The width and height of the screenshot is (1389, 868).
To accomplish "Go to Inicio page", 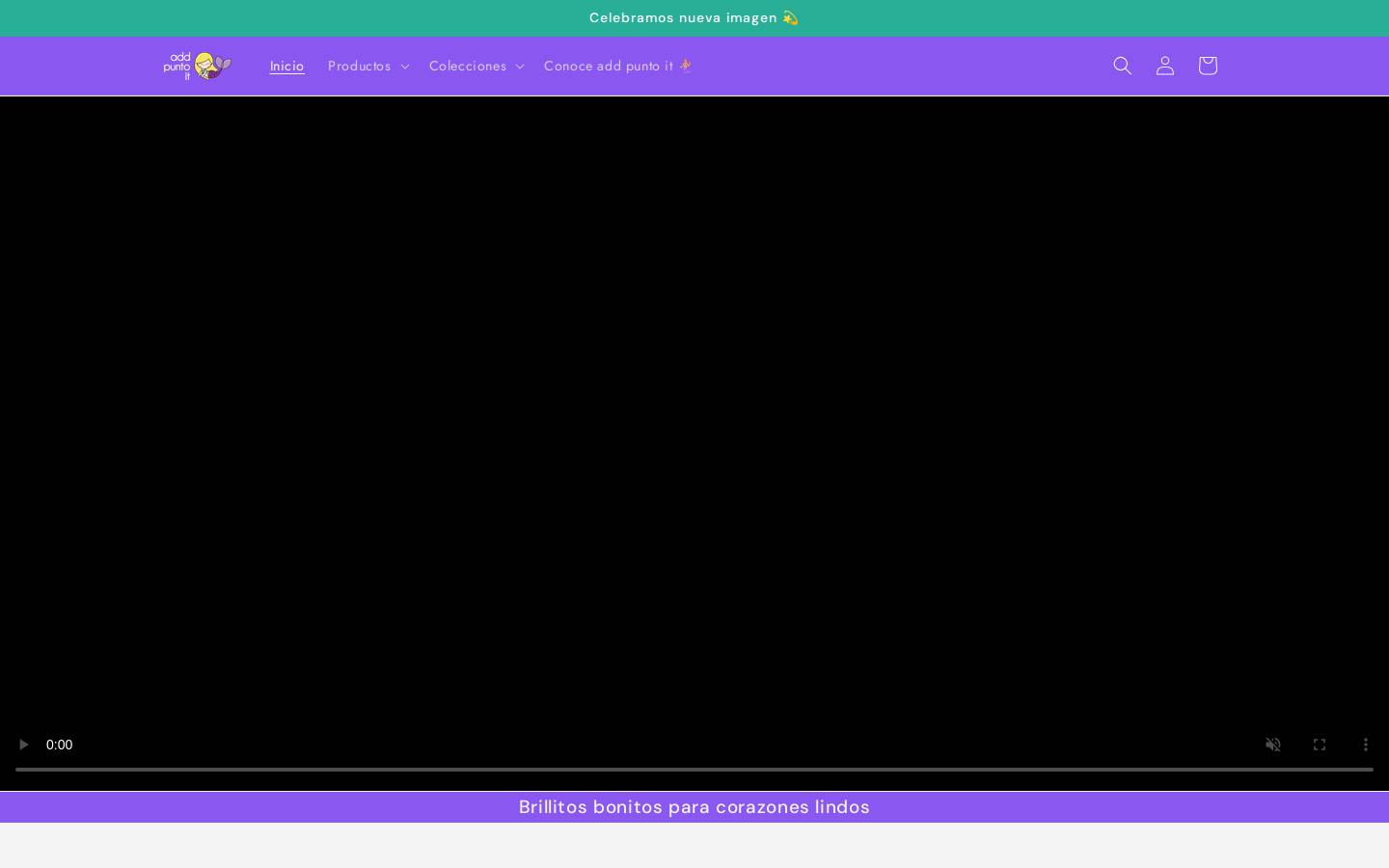I will point(287,66).
